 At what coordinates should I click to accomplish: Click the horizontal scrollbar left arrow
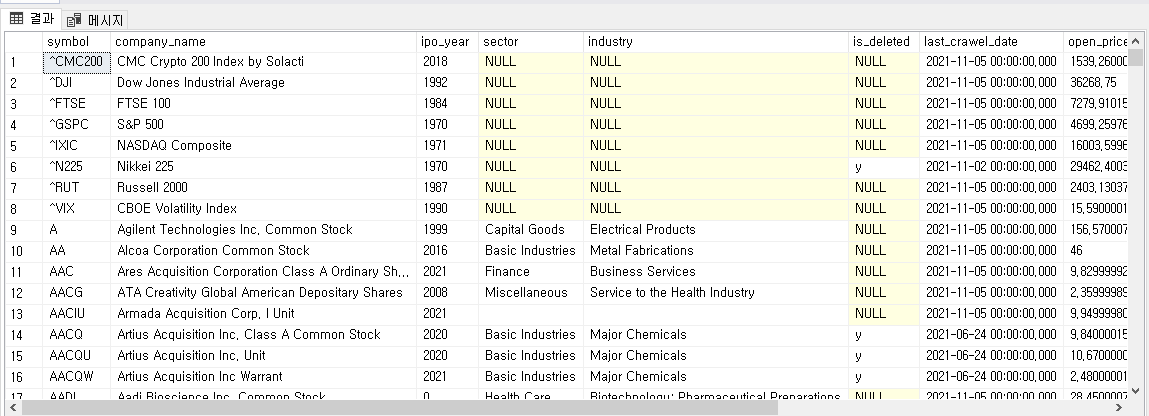12,407
